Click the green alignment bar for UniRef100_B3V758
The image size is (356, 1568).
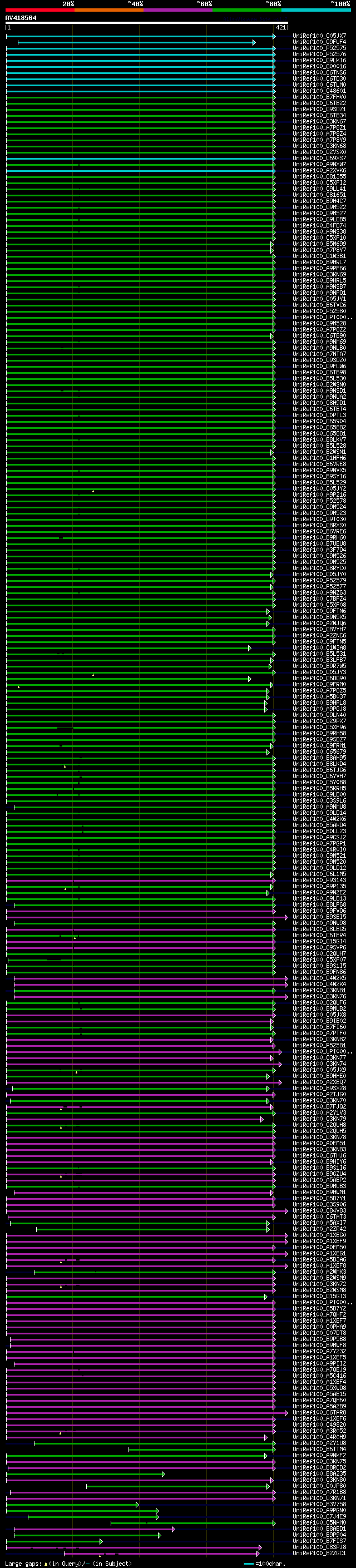(x=72, y=1505)
